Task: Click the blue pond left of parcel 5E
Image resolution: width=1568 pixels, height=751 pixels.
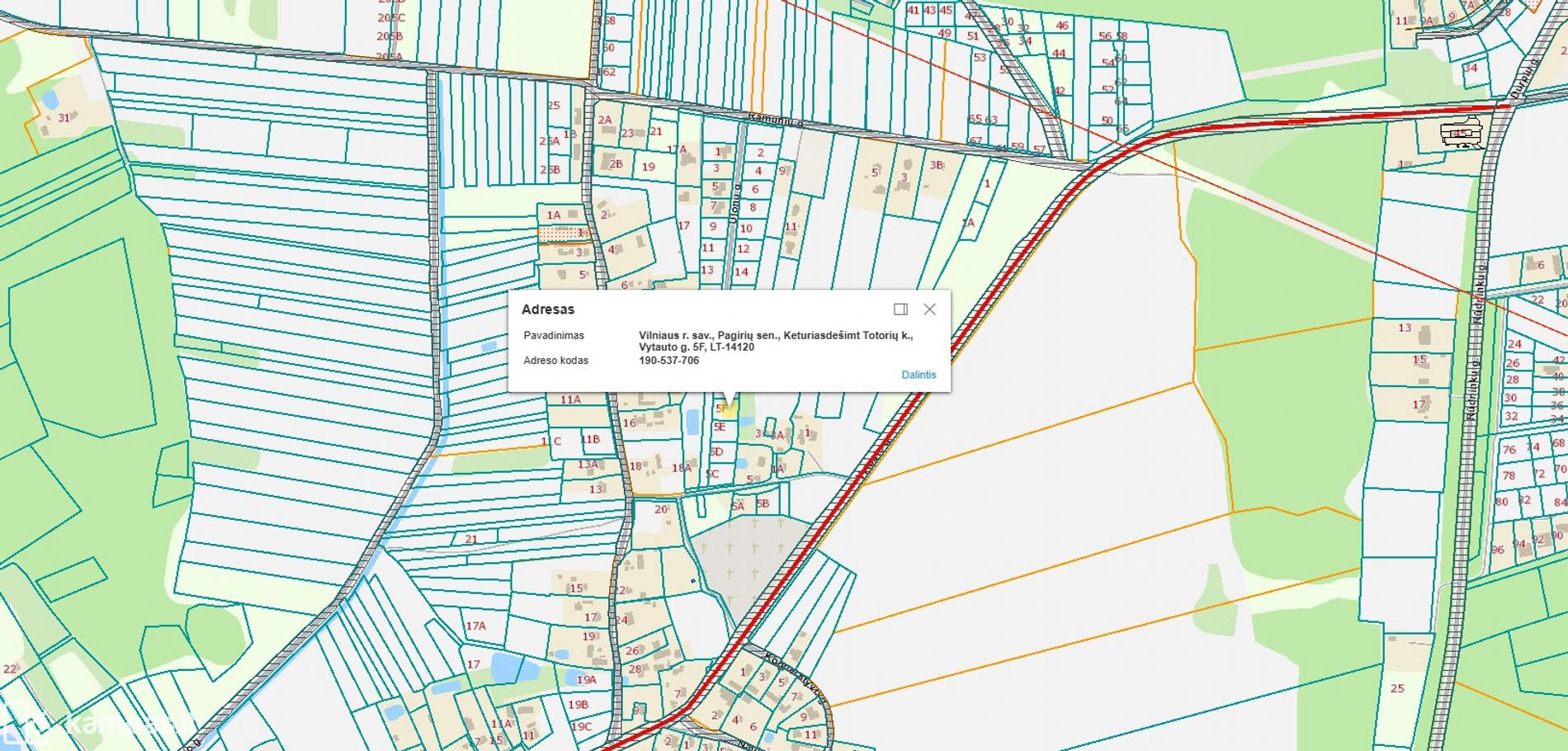Action: click(x=692, y=422)
